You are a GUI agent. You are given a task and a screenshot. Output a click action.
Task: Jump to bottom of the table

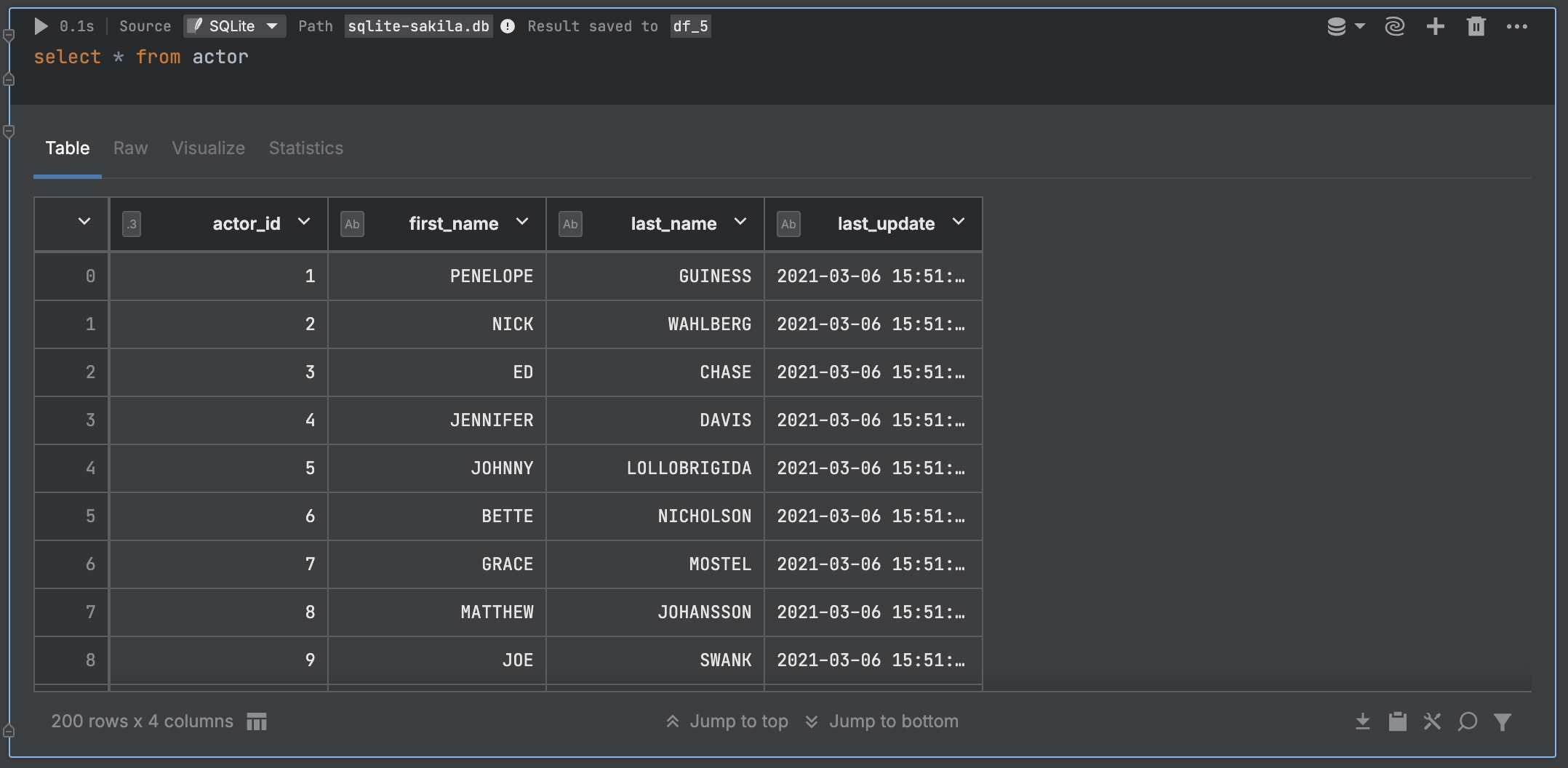[881, 721]
